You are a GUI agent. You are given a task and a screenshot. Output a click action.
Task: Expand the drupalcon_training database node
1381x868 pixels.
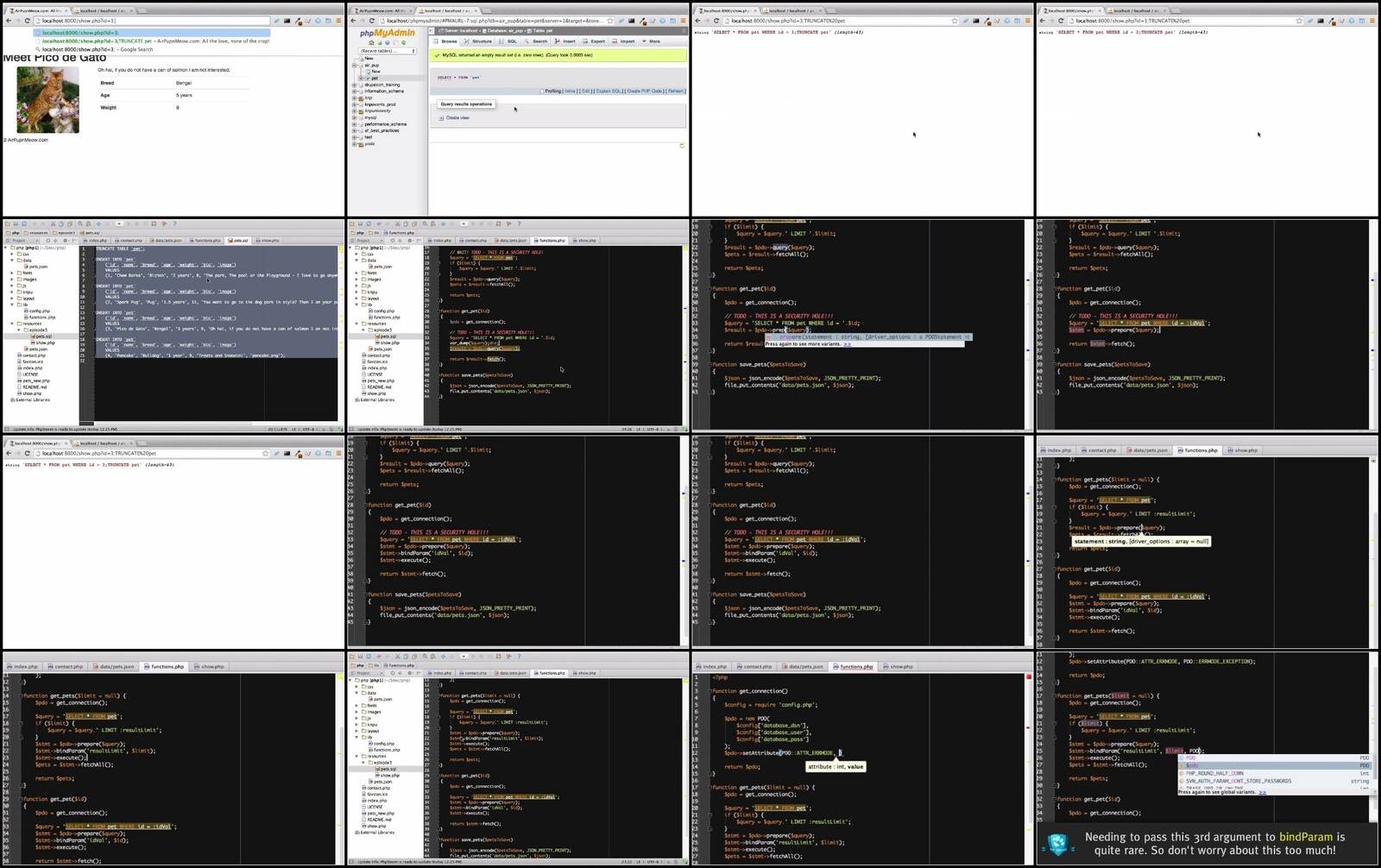(x=355, y=85)
